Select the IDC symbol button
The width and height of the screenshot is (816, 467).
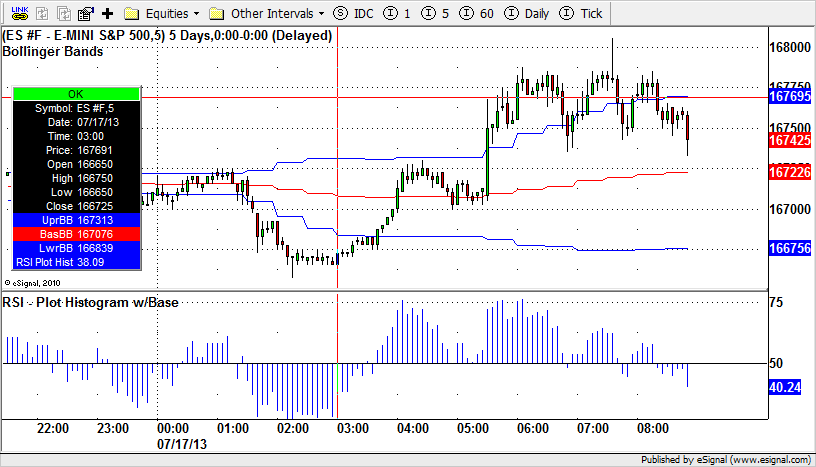[x=353, y=14]
